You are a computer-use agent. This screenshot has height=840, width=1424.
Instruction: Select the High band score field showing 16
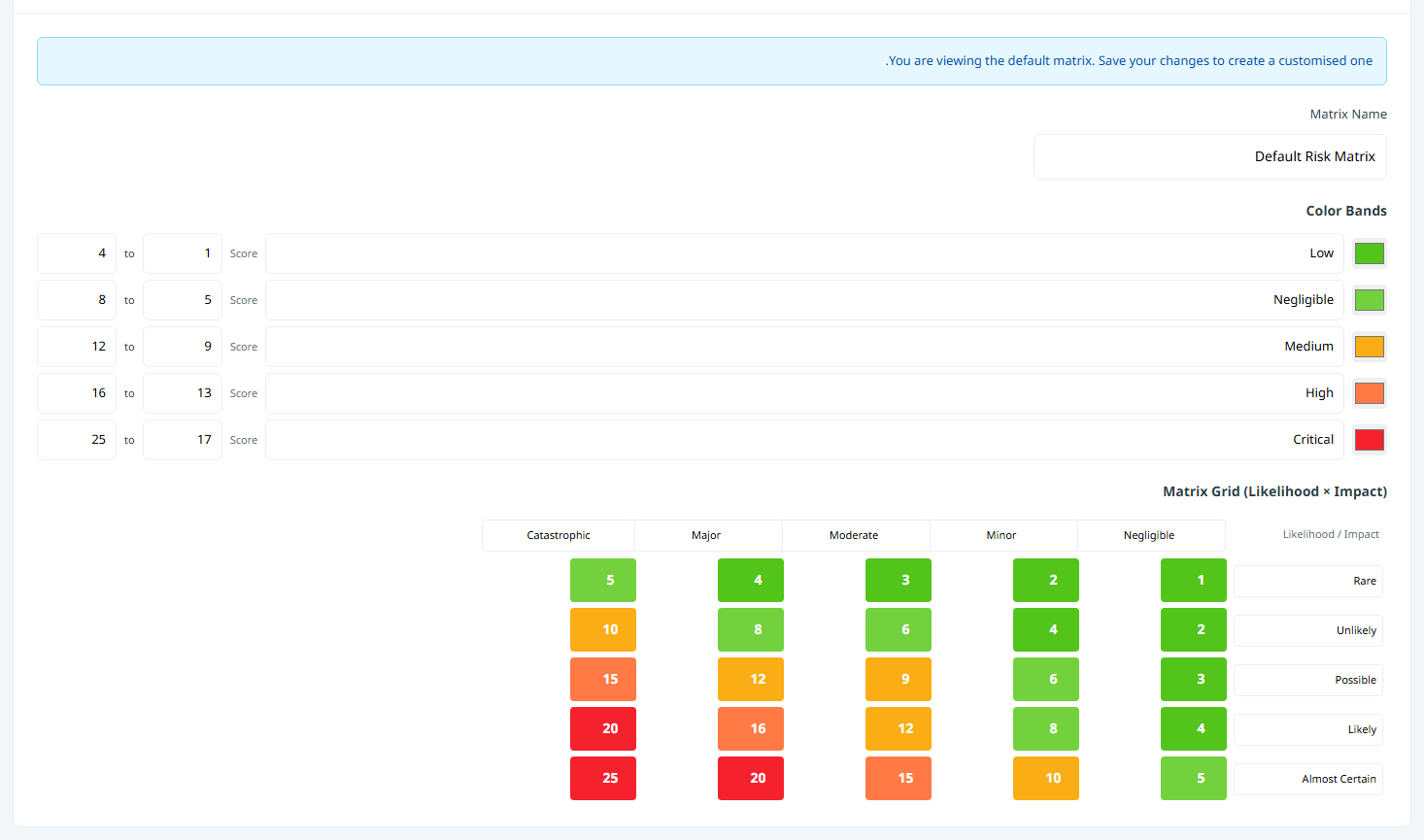click(x=77, y=393)
